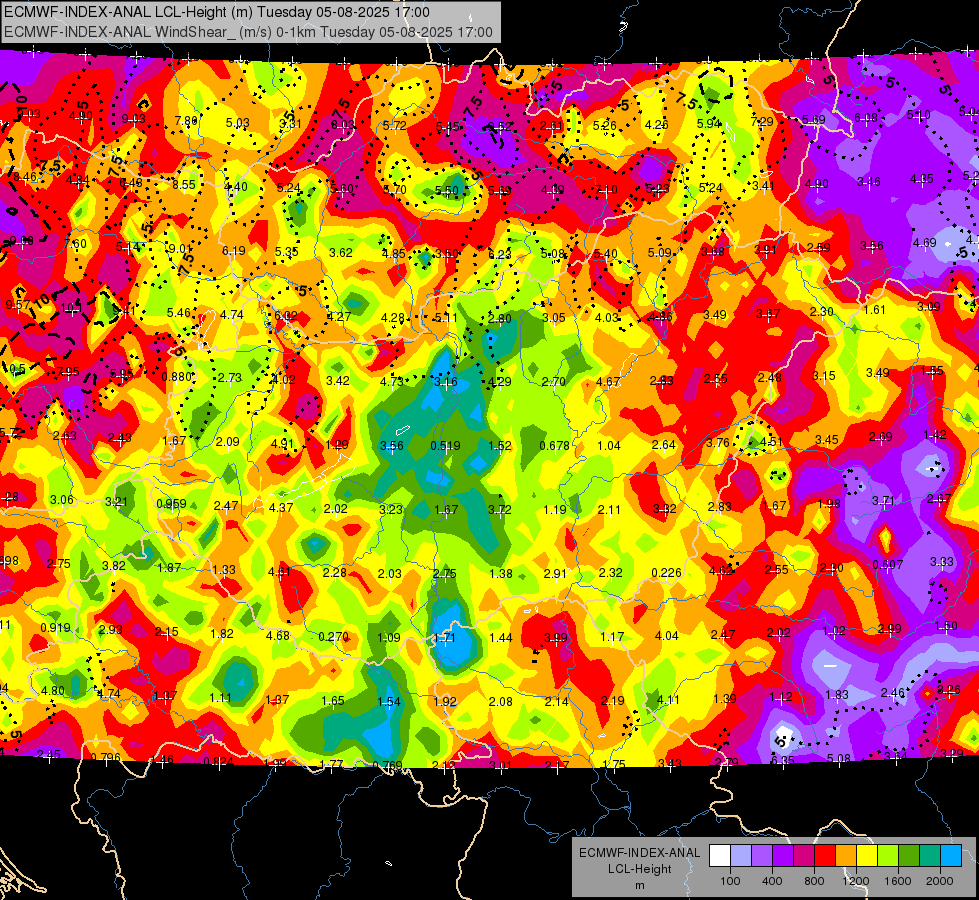Click the grid value '2.80'
979x900 pixels.
(x=499, y=319)
